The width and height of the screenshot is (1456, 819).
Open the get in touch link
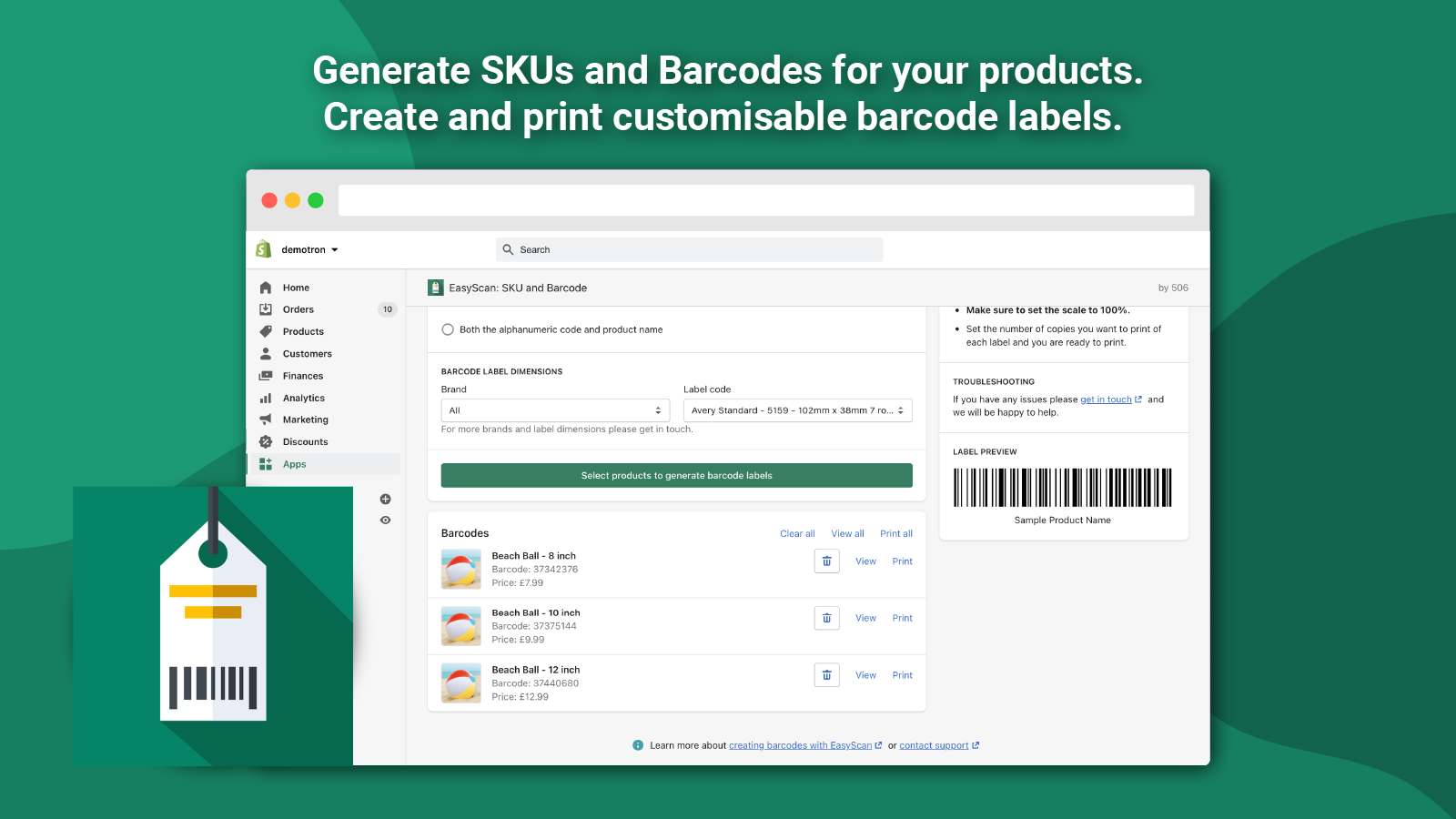(x=1106, y=399)
